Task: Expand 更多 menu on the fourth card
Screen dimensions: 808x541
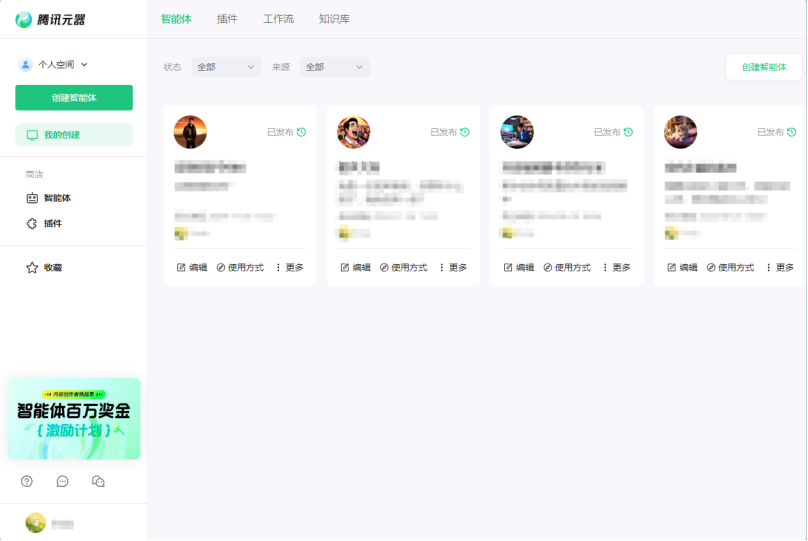Action: pyautogui.click(x=780, y=267)
